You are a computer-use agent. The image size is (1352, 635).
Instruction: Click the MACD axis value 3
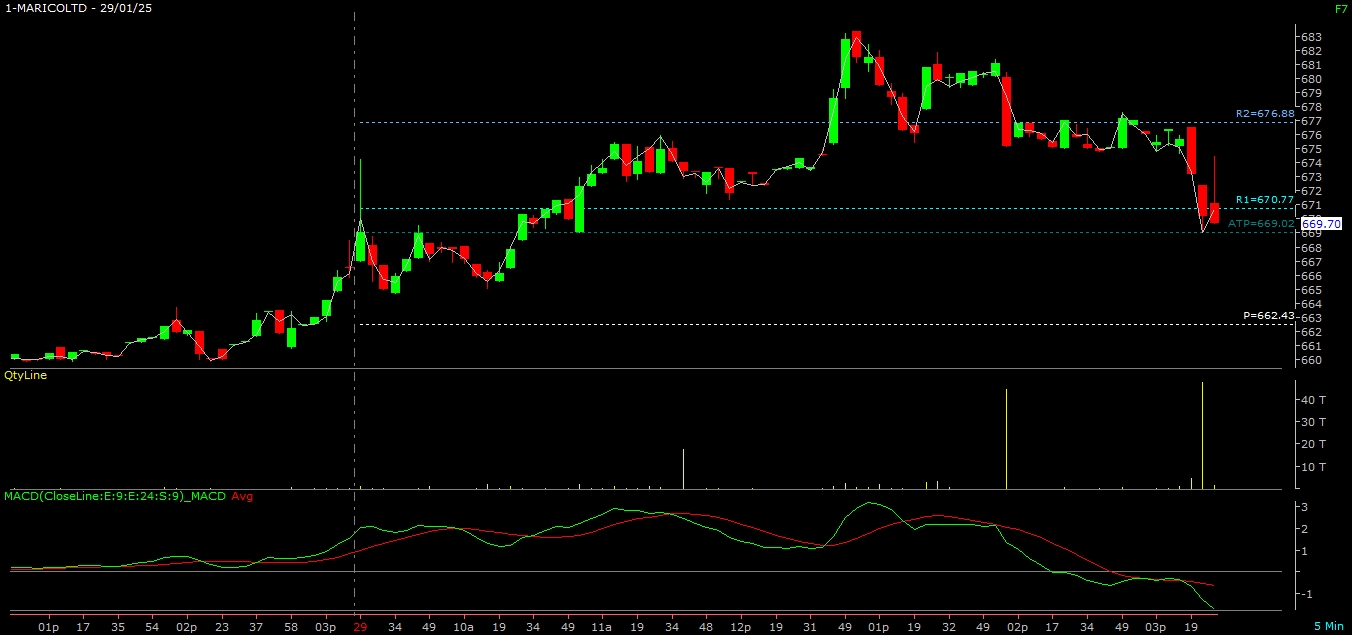pyautogui.click(x=1305, y=508)
